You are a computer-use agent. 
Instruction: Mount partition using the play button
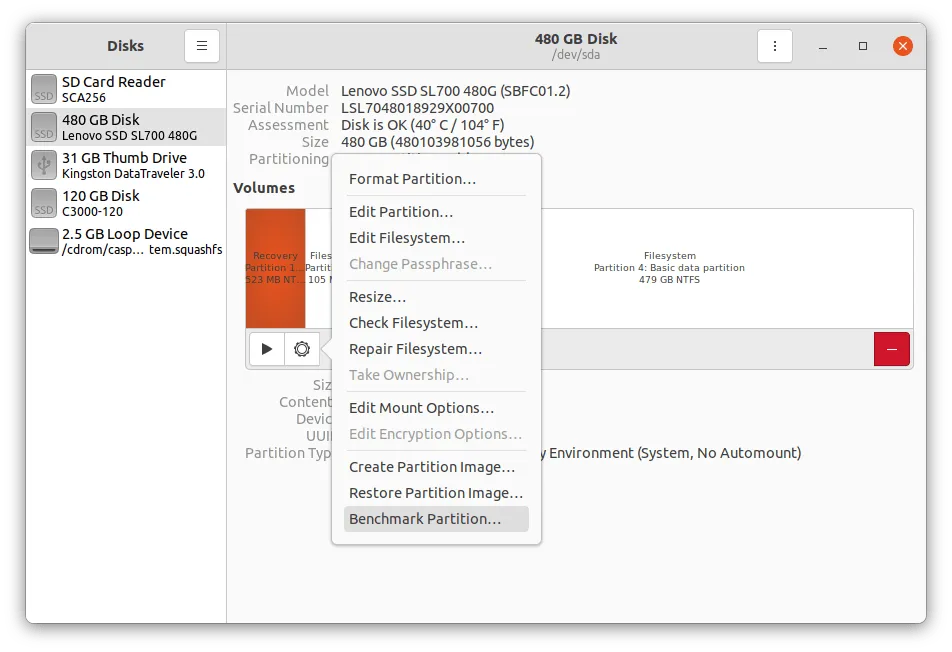[265, 349]
